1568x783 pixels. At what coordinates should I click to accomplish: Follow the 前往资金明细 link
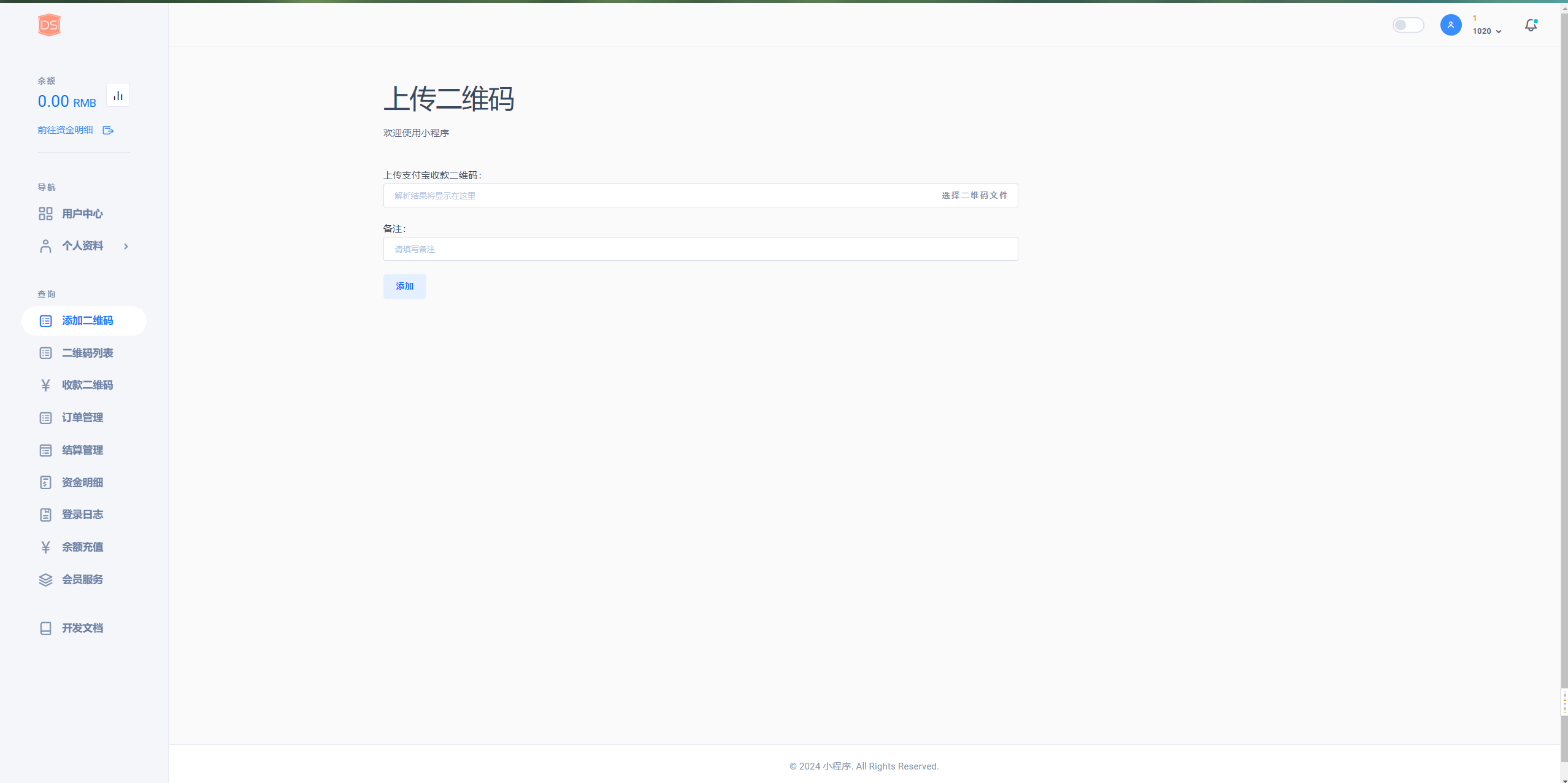point(65,130)
